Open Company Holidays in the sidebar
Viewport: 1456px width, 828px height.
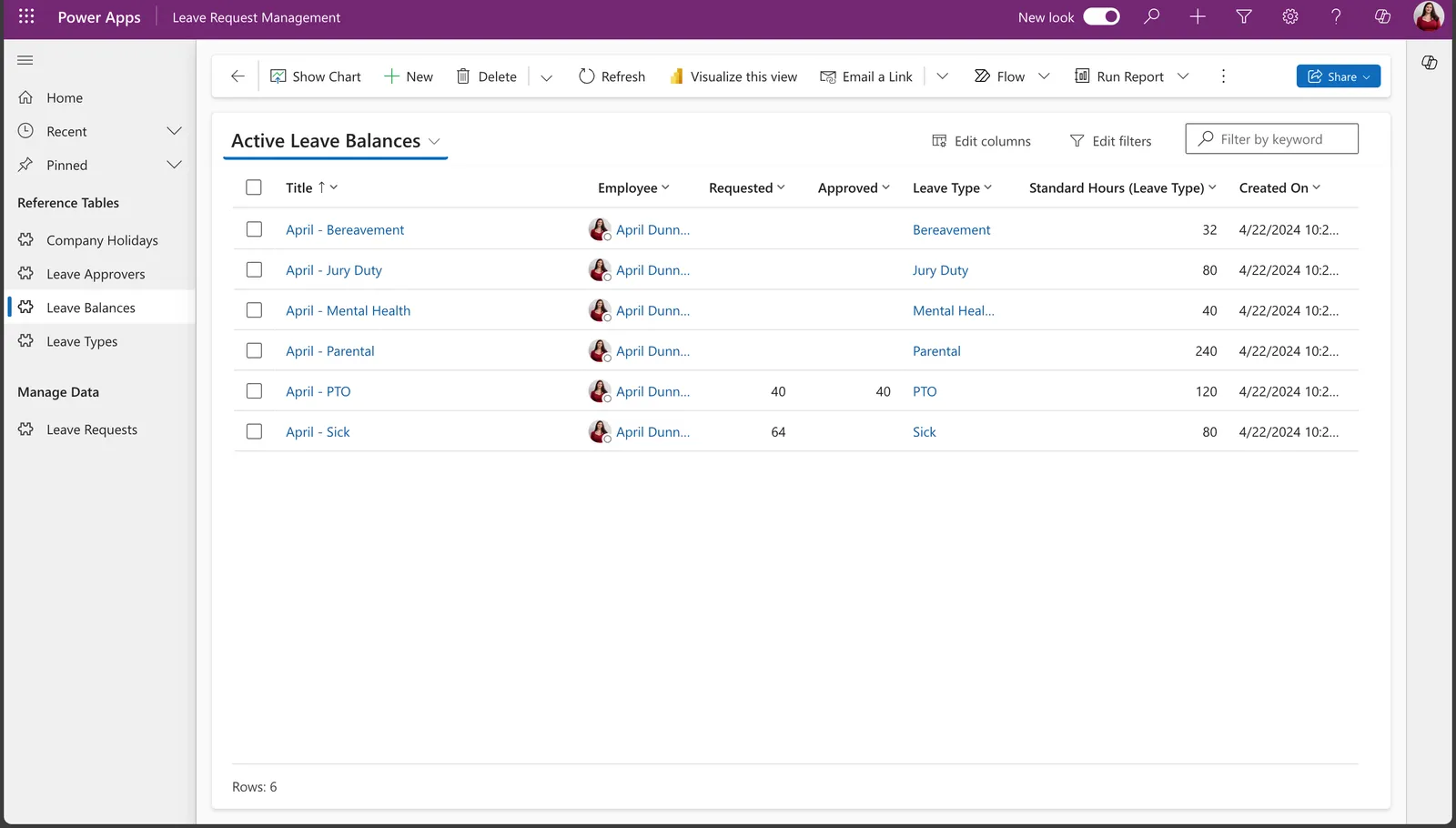pos(100,240)
